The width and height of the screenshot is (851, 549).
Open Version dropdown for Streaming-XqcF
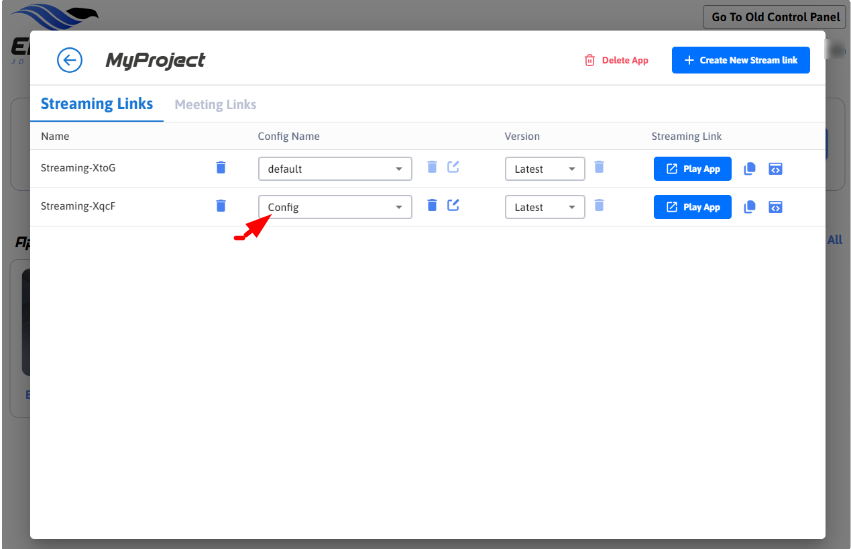545,207
